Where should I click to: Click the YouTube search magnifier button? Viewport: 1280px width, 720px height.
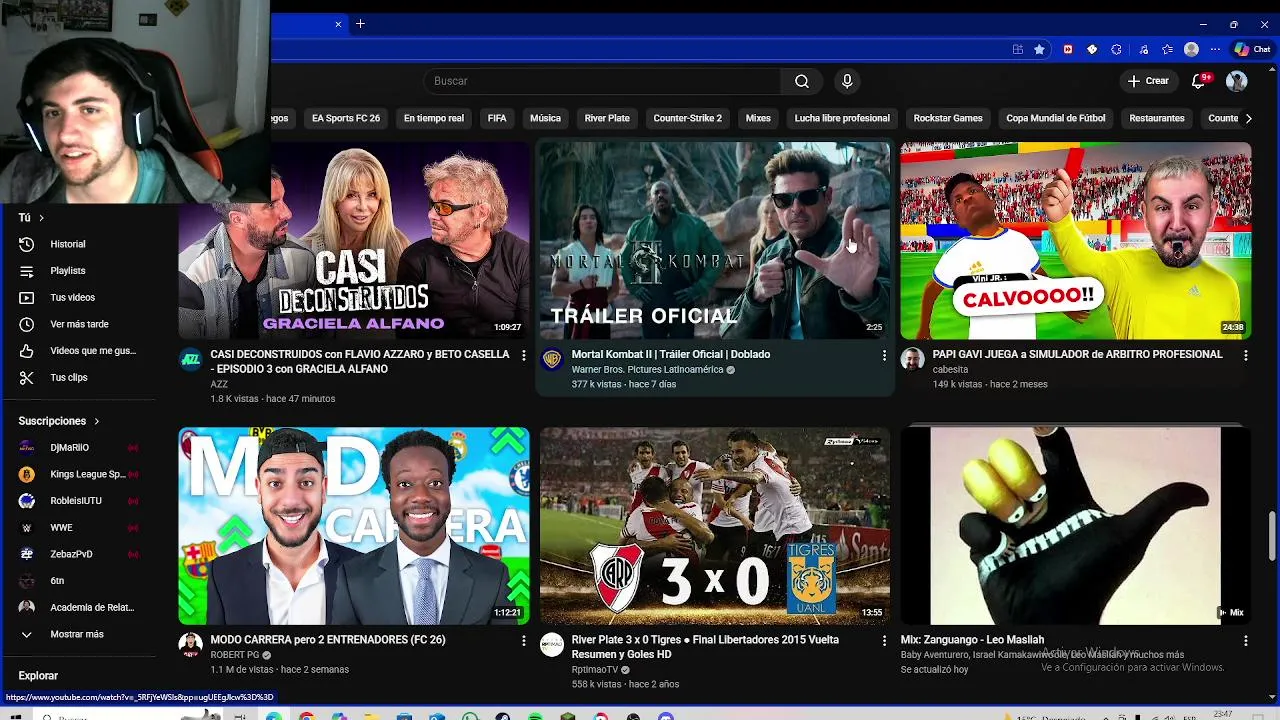pyautogui.click(x=802, y=81)
